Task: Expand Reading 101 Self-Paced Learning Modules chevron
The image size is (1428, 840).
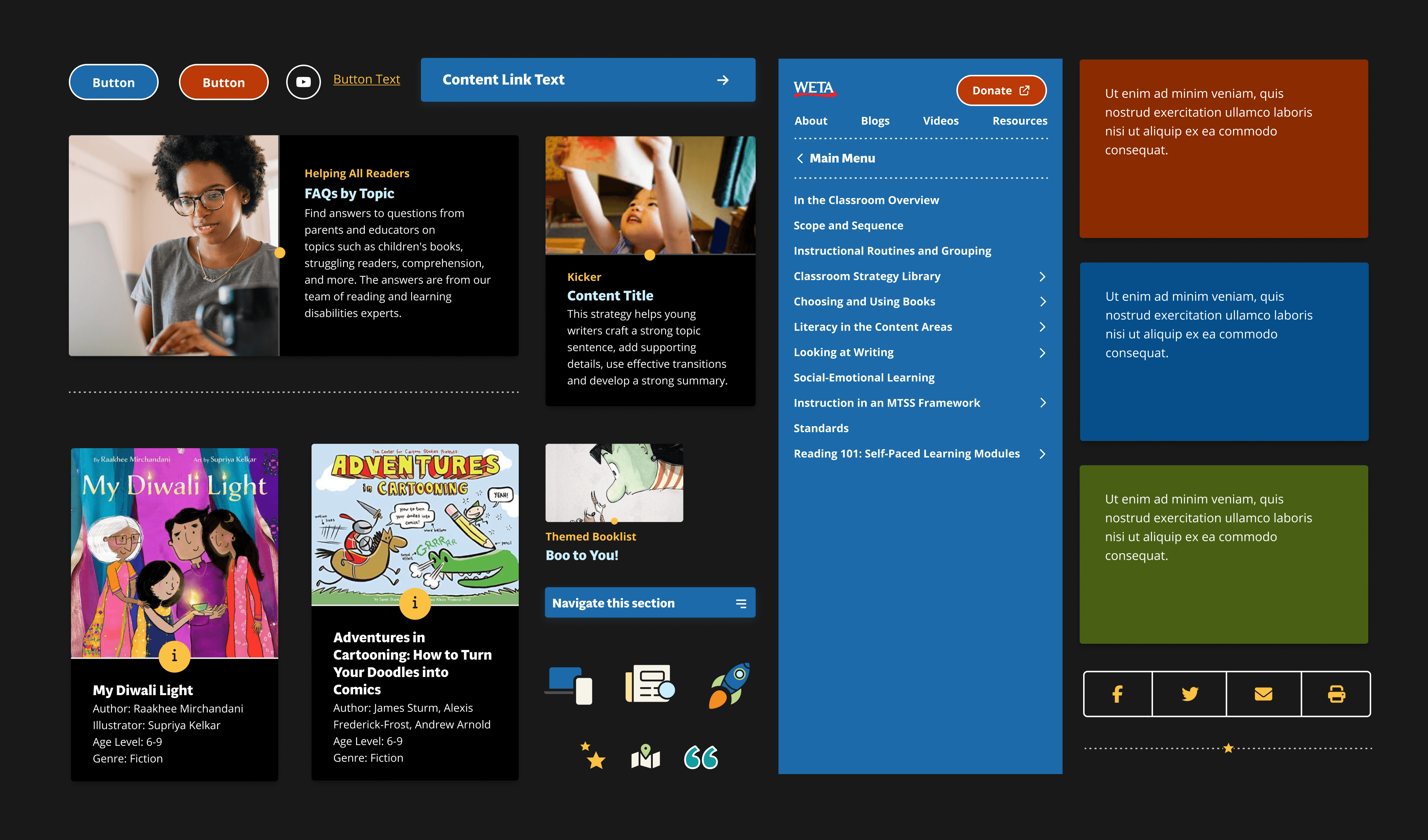Action: pos(1042,454)
